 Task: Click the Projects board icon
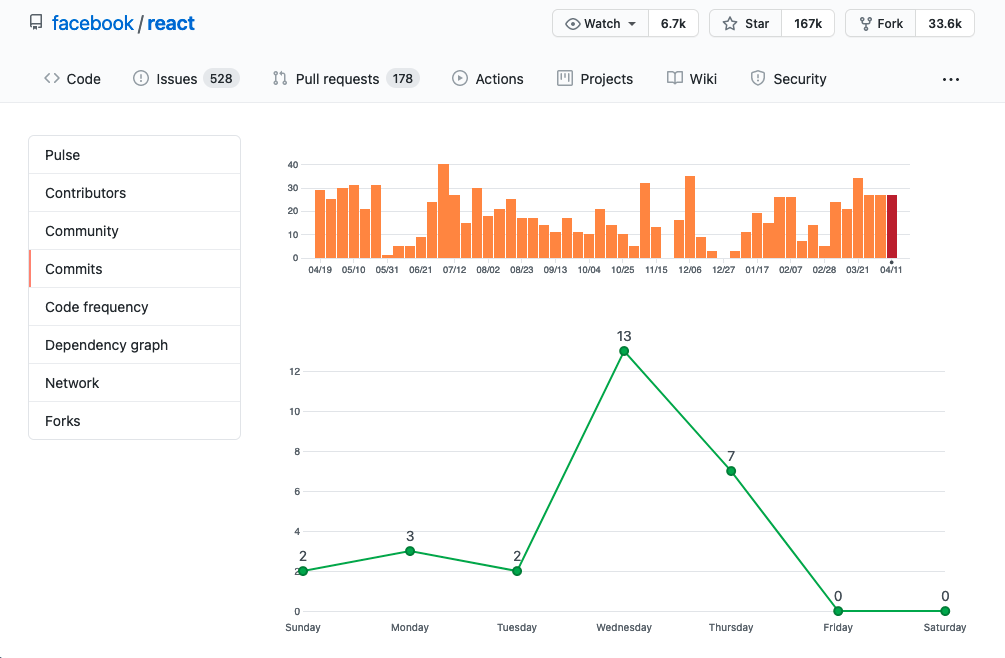[x=565, y=78]
